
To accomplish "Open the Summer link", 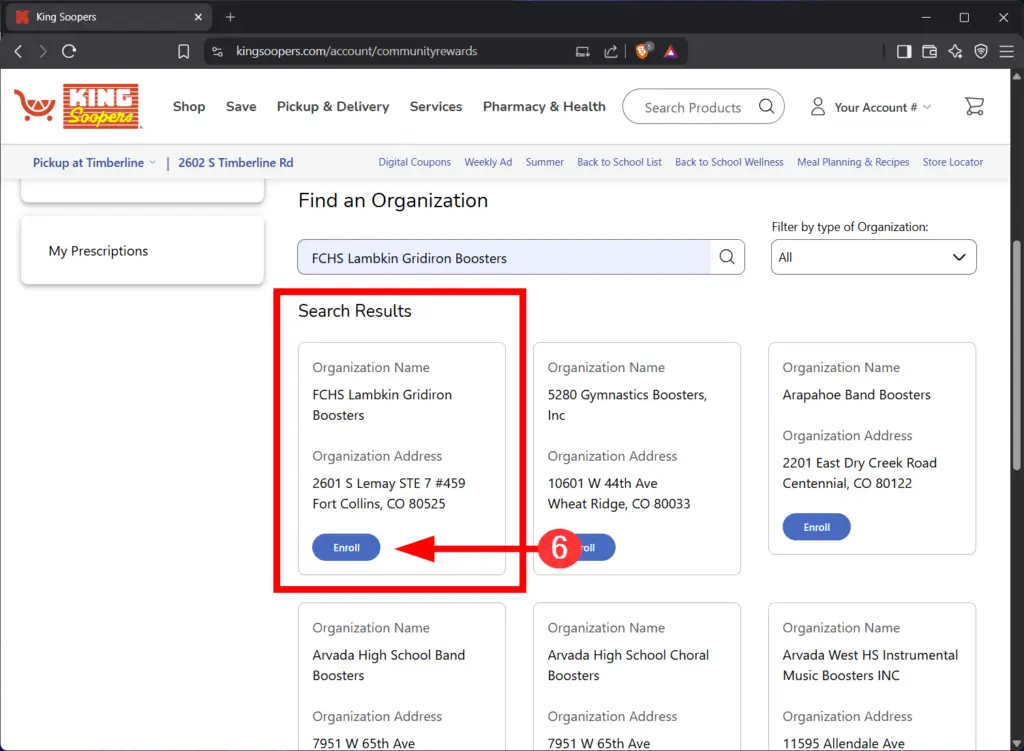I will 544,162.
